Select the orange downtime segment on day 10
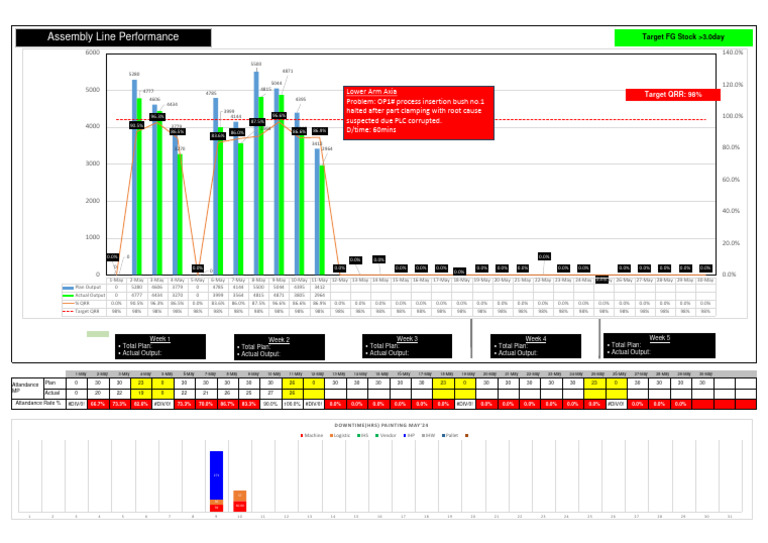The image size is (768, 543). click(x=240, y=496)
